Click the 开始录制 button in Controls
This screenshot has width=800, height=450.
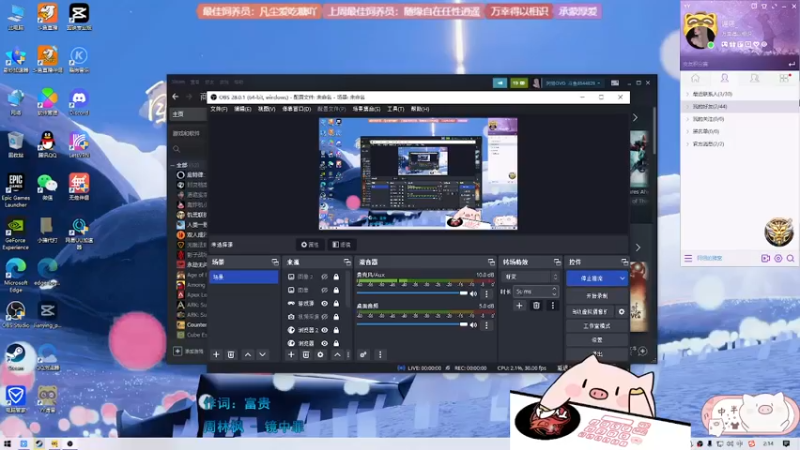click(597, 296)
